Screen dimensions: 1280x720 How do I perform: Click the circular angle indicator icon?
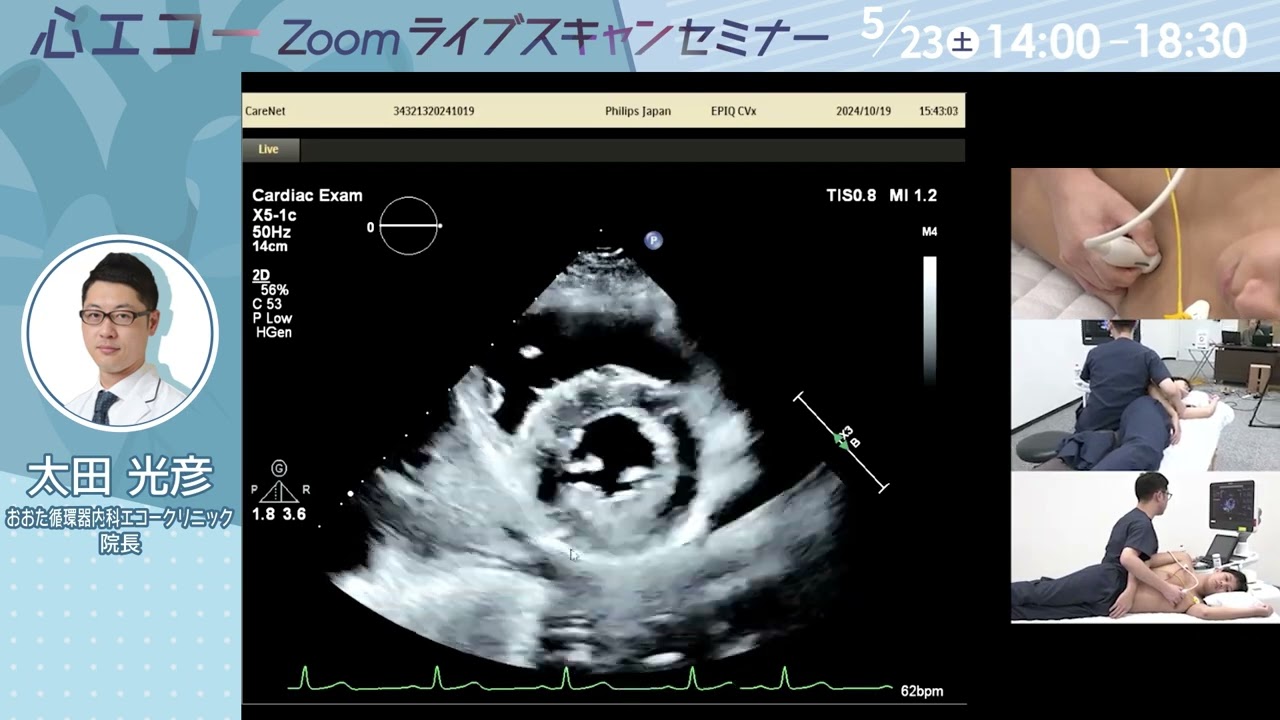409,226
